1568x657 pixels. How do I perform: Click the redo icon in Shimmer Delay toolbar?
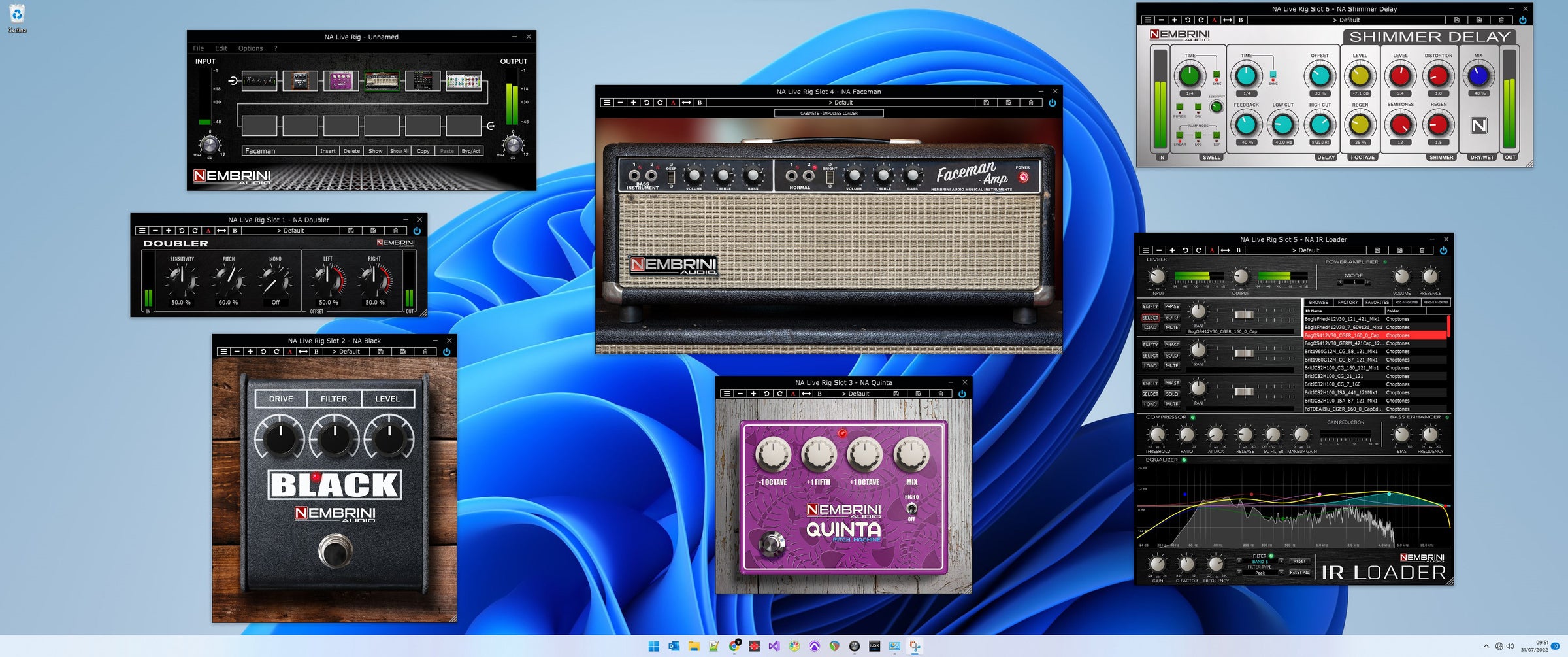(1201, 20)
